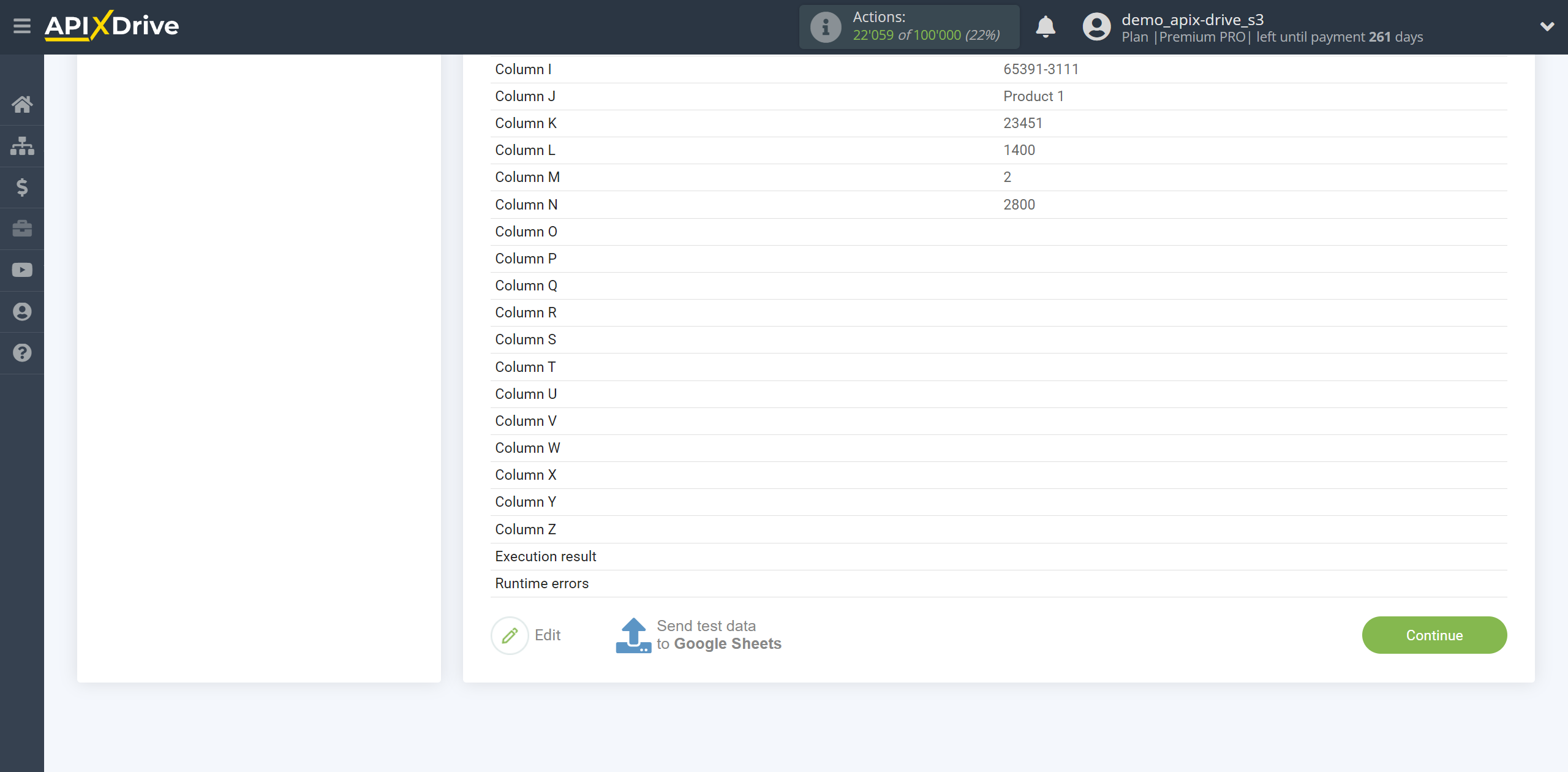Click the actions info icon
1568x772 pixels.
pyautogui.click(x=826, y=27)
